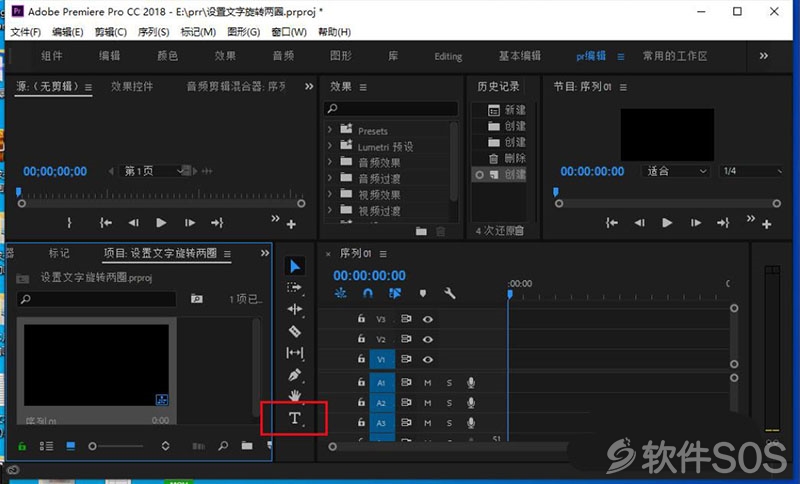Viewport: 800px width, 484px height.
Task: Click the nest sequence insert icon
Action: 340,293
